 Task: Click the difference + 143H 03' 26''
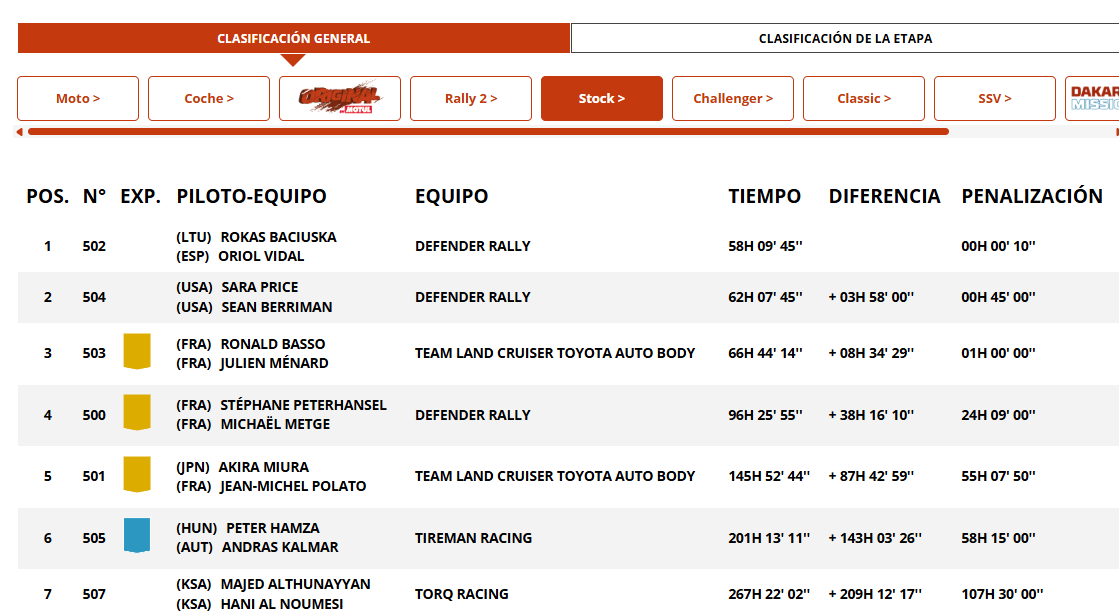coord(875,538)
